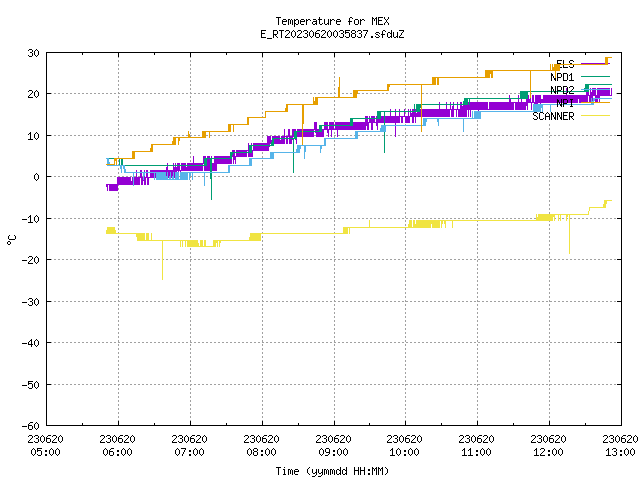This screenshot has width=640, height=480.
Task: Click the y-axis label -50
Action: click(31, 384)
